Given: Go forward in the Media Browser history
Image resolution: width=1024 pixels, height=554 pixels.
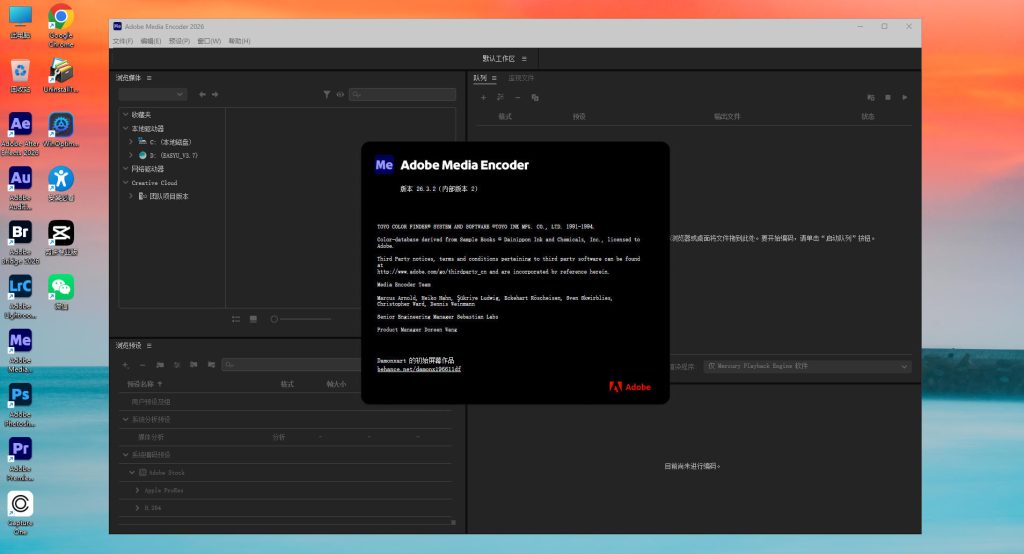Looking at the screenshot, I should click(x=215, y=95).
